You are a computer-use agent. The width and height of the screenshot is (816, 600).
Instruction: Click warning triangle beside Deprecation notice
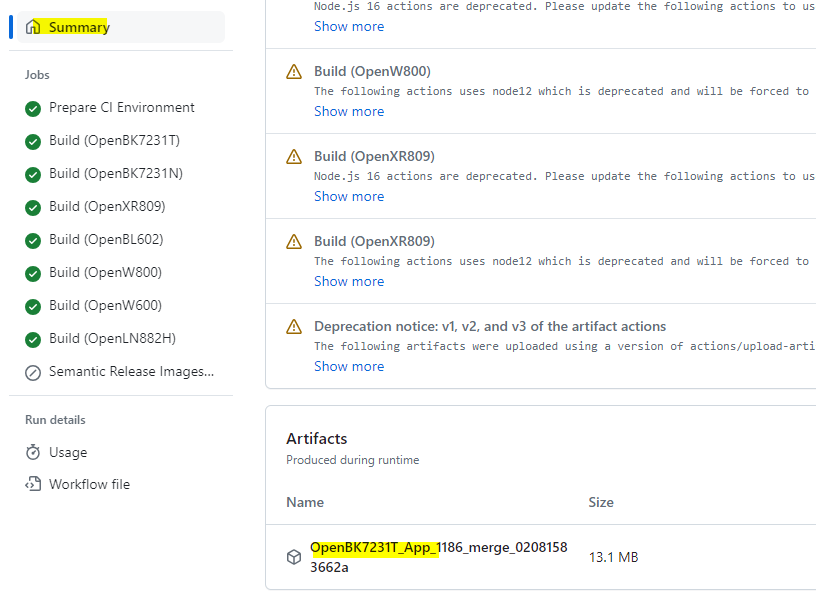[294, 327]
